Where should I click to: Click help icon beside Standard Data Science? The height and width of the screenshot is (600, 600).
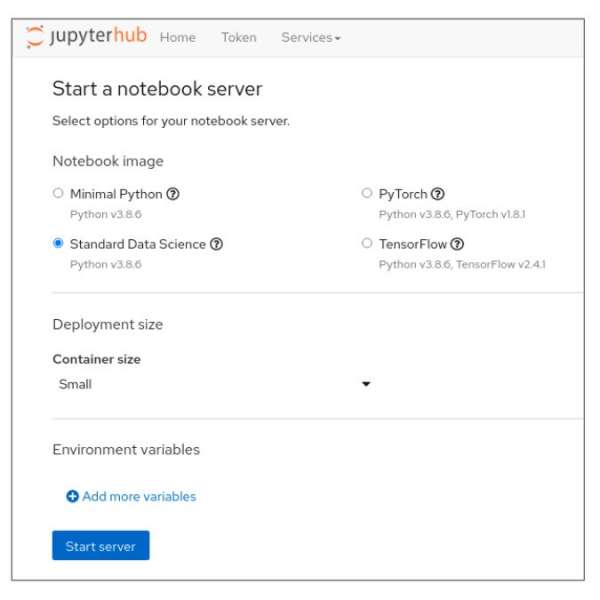(217, 244)
